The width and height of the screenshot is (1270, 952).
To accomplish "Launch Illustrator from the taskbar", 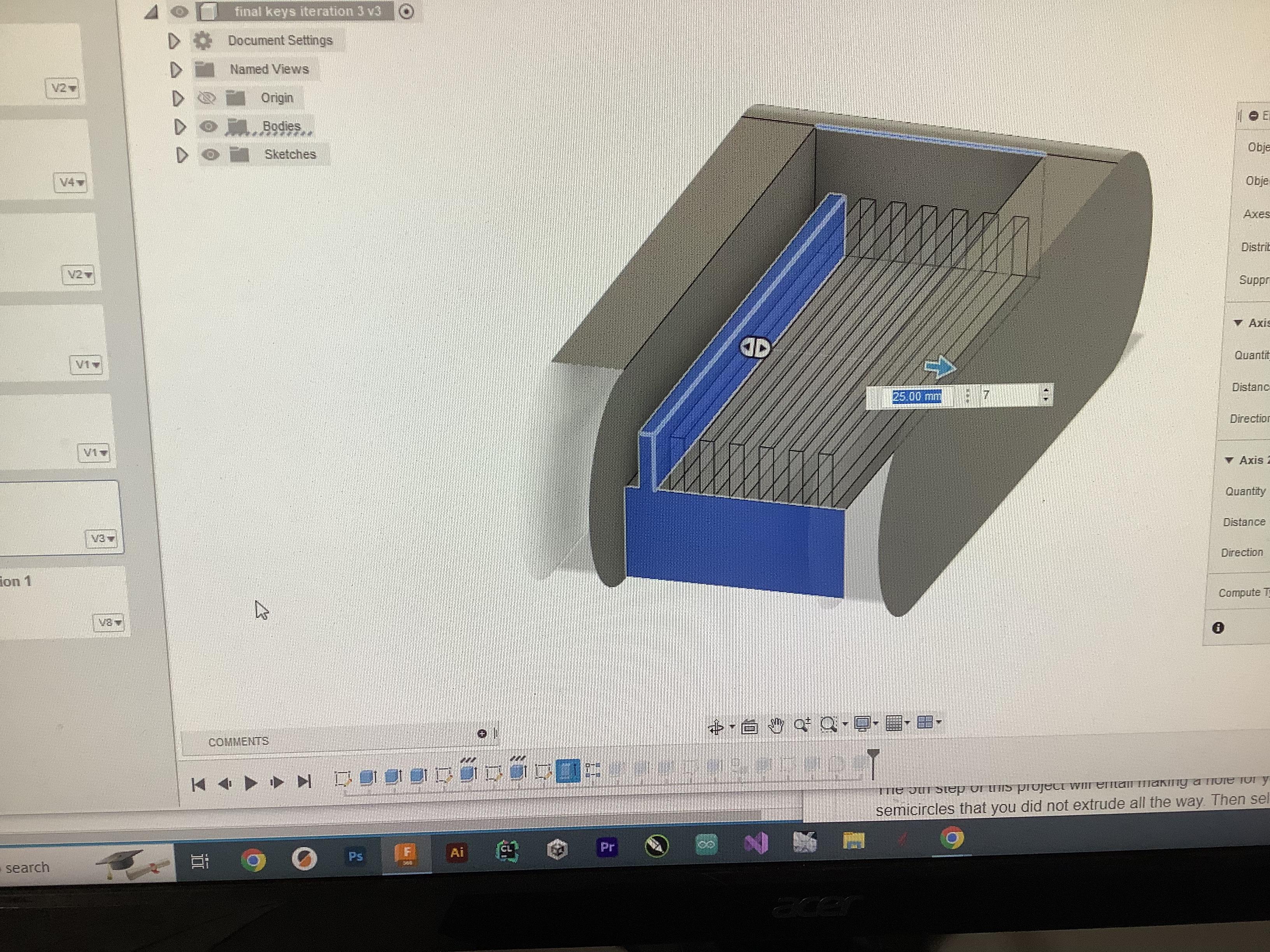I will 456,852.
